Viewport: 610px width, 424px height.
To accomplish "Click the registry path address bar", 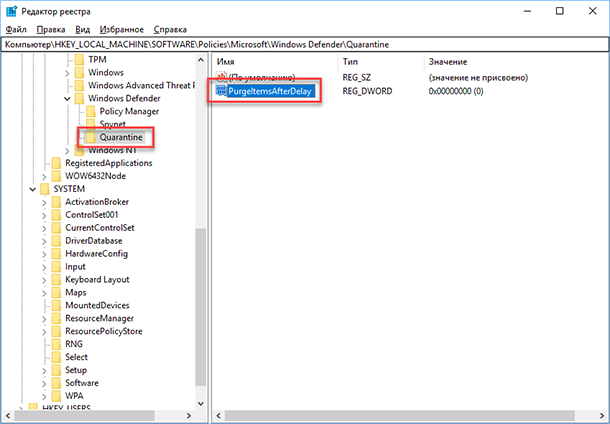I will click(x=305, y=44).
